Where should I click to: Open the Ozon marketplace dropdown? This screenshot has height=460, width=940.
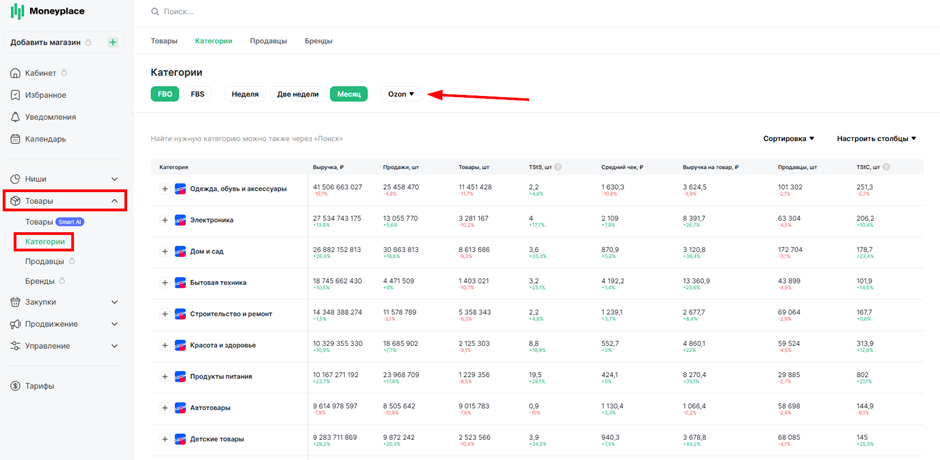(401, 94)
